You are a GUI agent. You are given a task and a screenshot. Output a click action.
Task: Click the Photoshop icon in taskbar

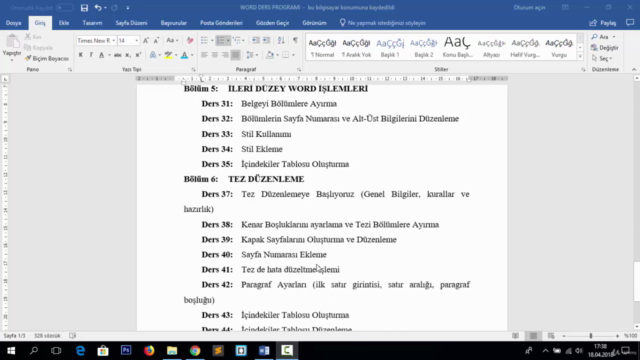[126, 350]
